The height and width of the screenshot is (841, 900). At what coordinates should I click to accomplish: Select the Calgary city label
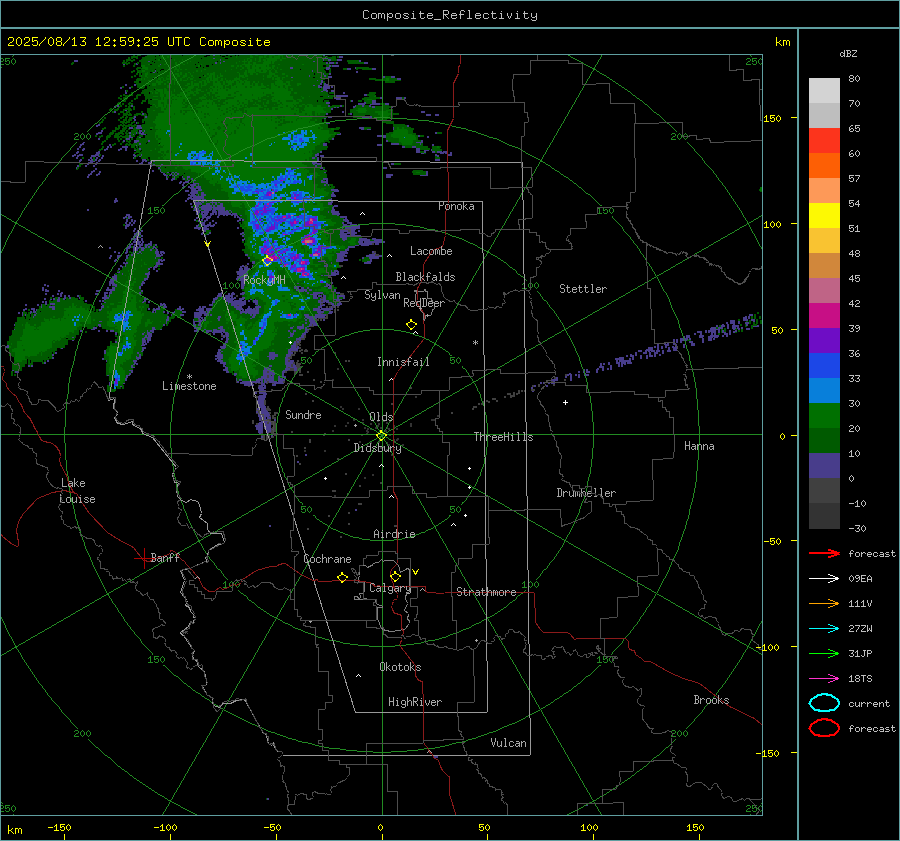[x=390, y=588]
